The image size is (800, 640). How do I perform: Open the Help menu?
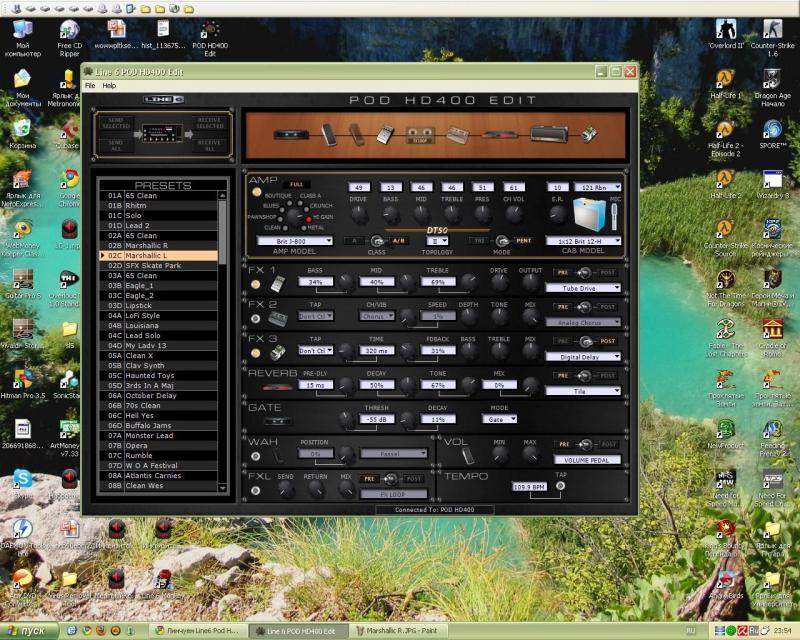(109, 86)
